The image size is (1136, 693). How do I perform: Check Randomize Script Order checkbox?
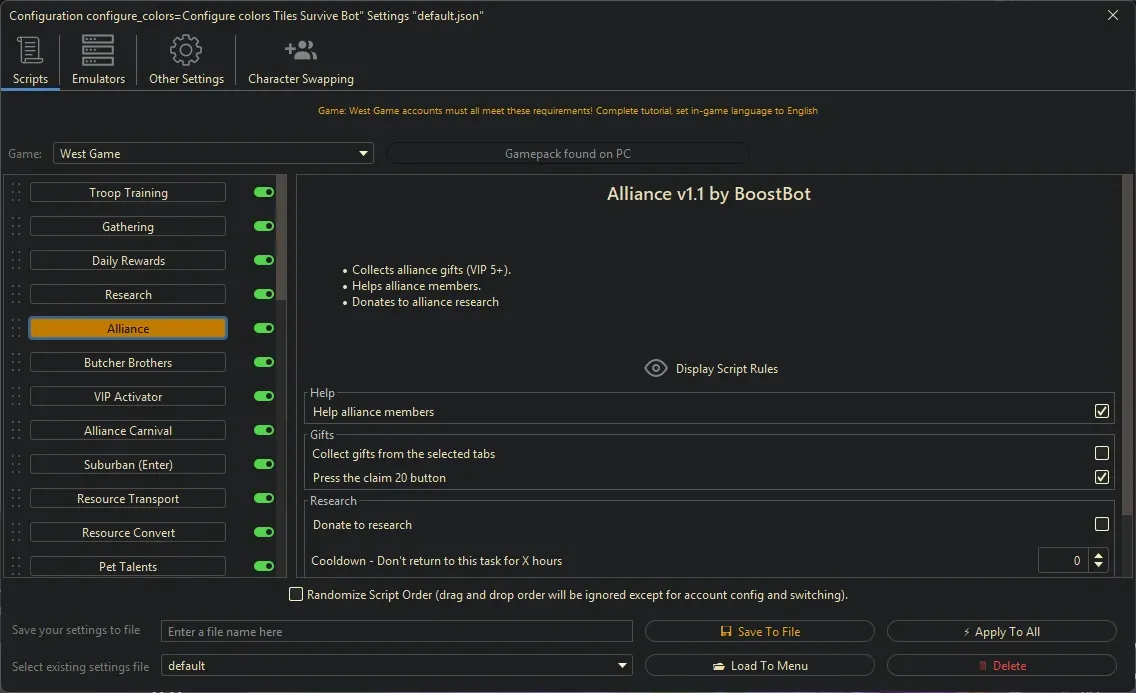[296, 595]
